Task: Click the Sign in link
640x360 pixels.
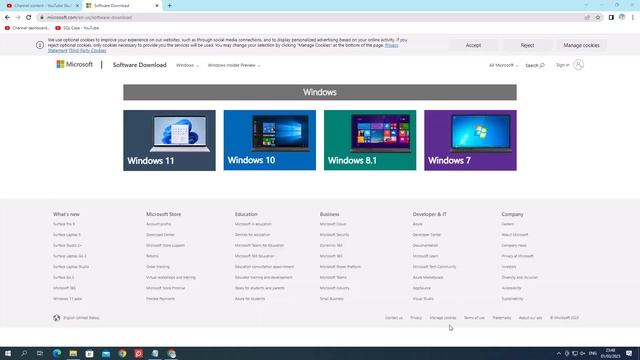Action: click(562, 65)
